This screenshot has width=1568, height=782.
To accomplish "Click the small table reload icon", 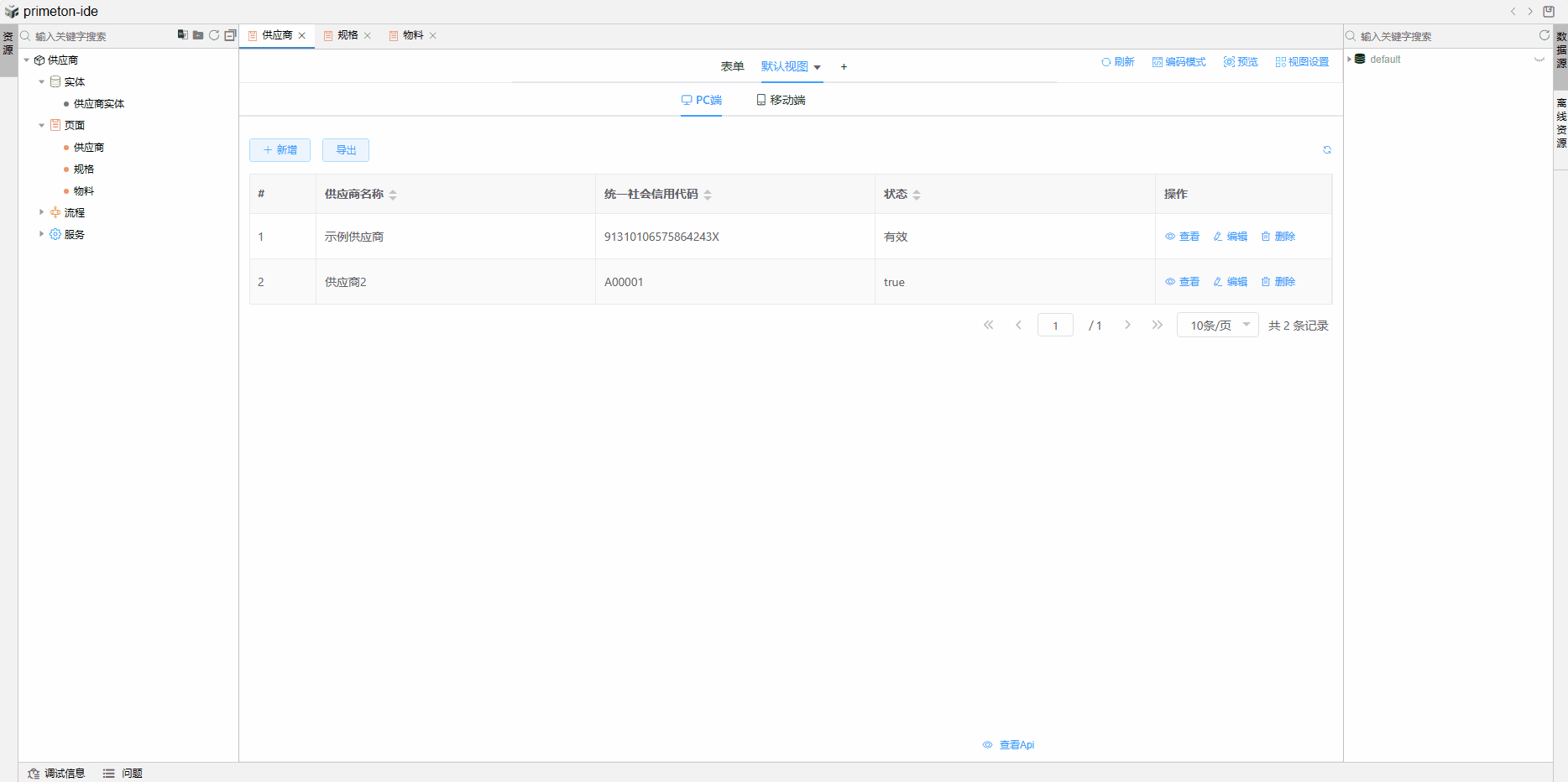I will (1327, 150).
